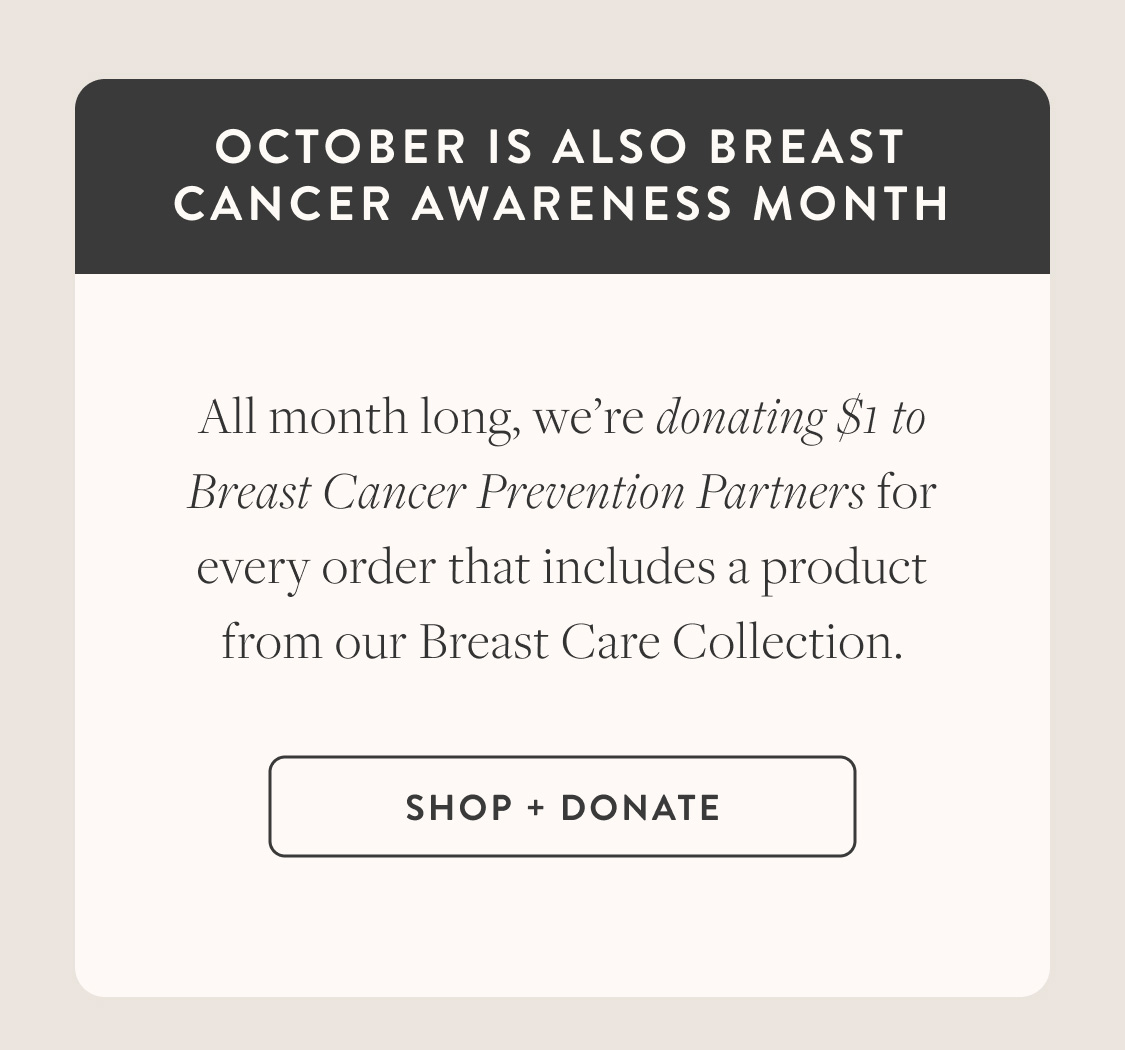Viewport: 1125px width, 1050px height.
Task: Click inside the outlined SHOP + DONATE box
Action: coord(562,807)
